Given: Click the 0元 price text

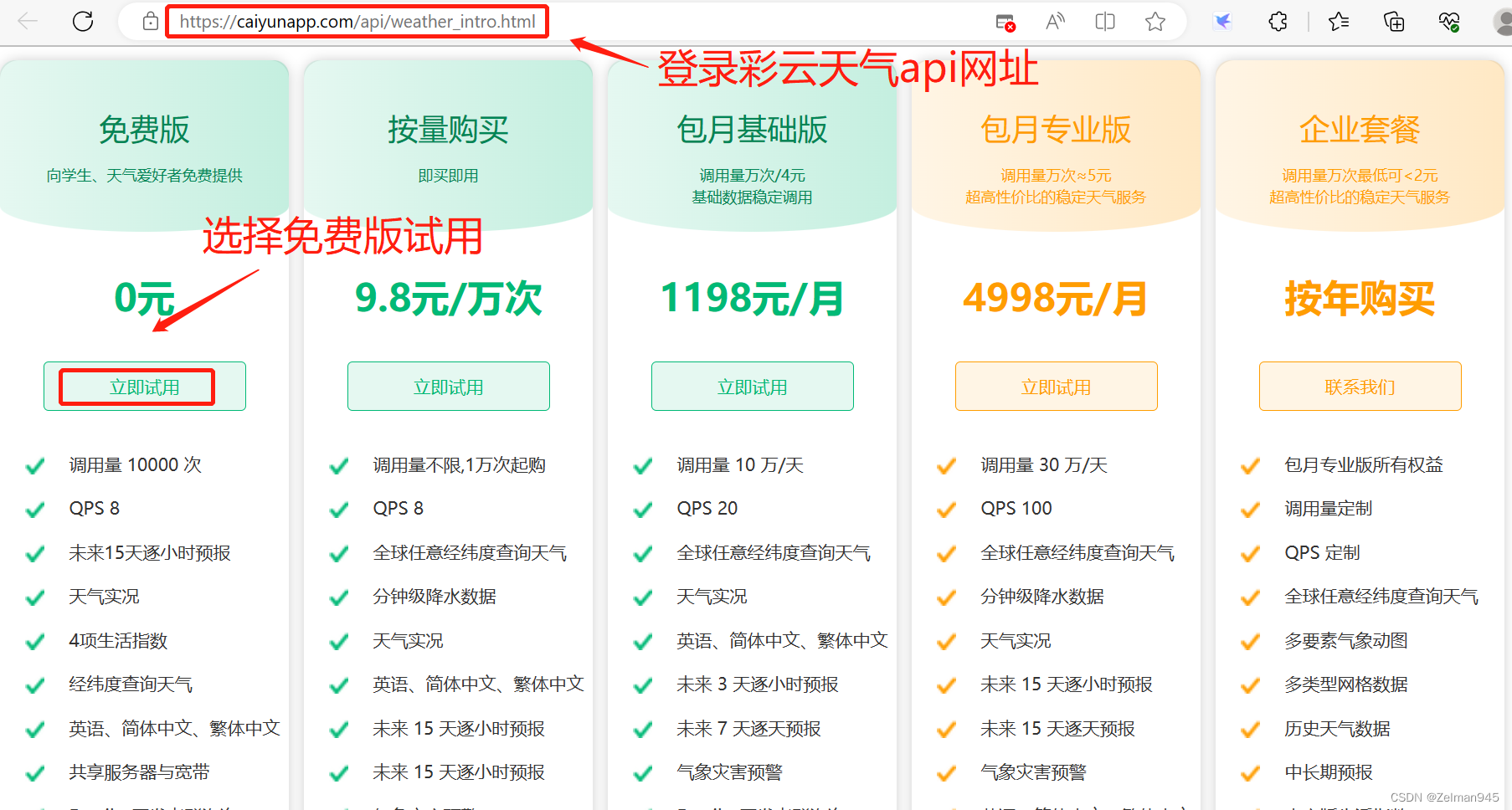Looking at the screenshot, I should coord(145,299).
